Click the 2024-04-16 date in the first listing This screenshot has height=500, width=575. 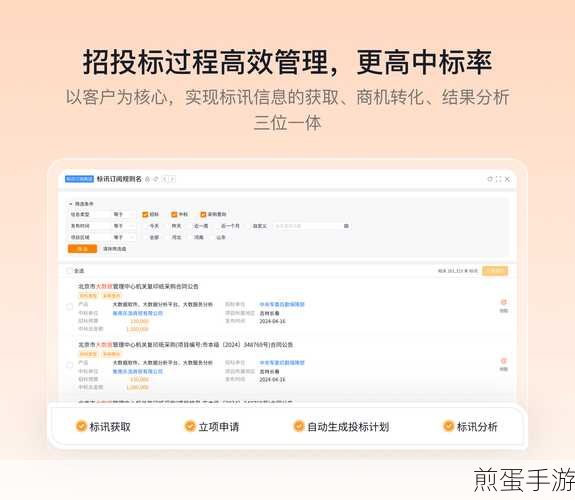(x=272, y=321)
